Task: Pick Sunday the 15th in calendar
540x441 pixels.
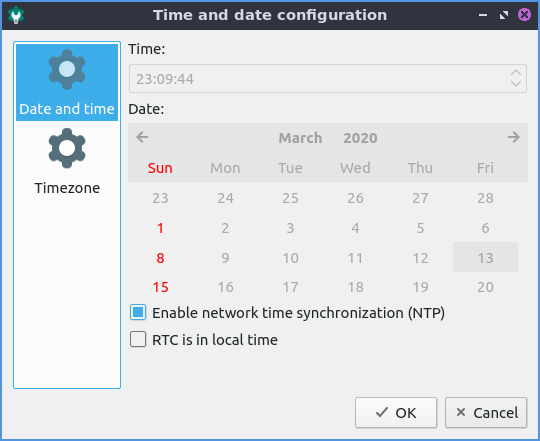Action: point(160,287)
